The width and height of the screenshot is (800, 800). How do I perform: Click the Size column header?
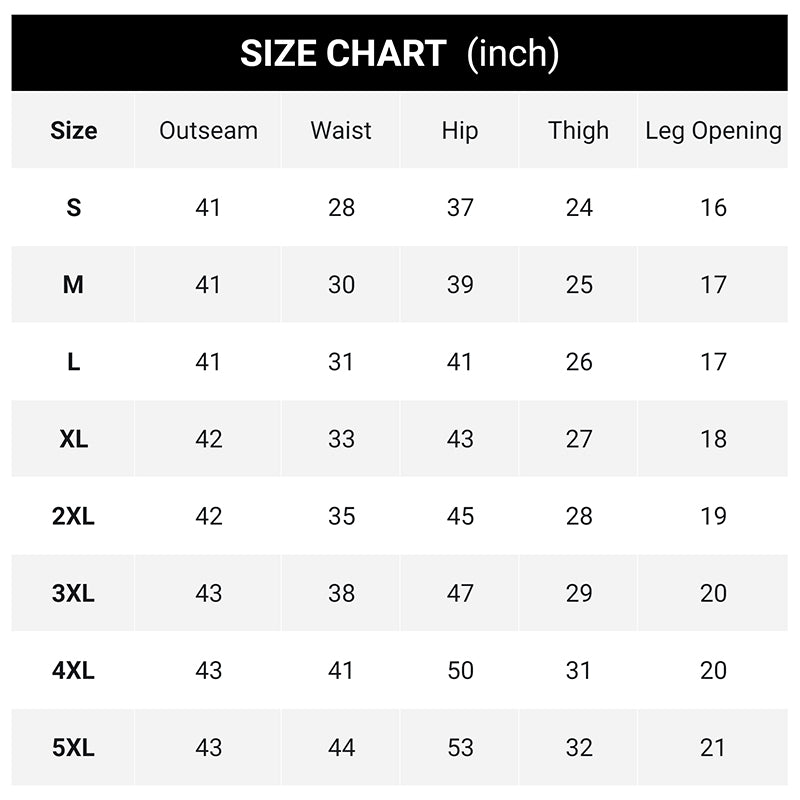click(x=74, y=131)
